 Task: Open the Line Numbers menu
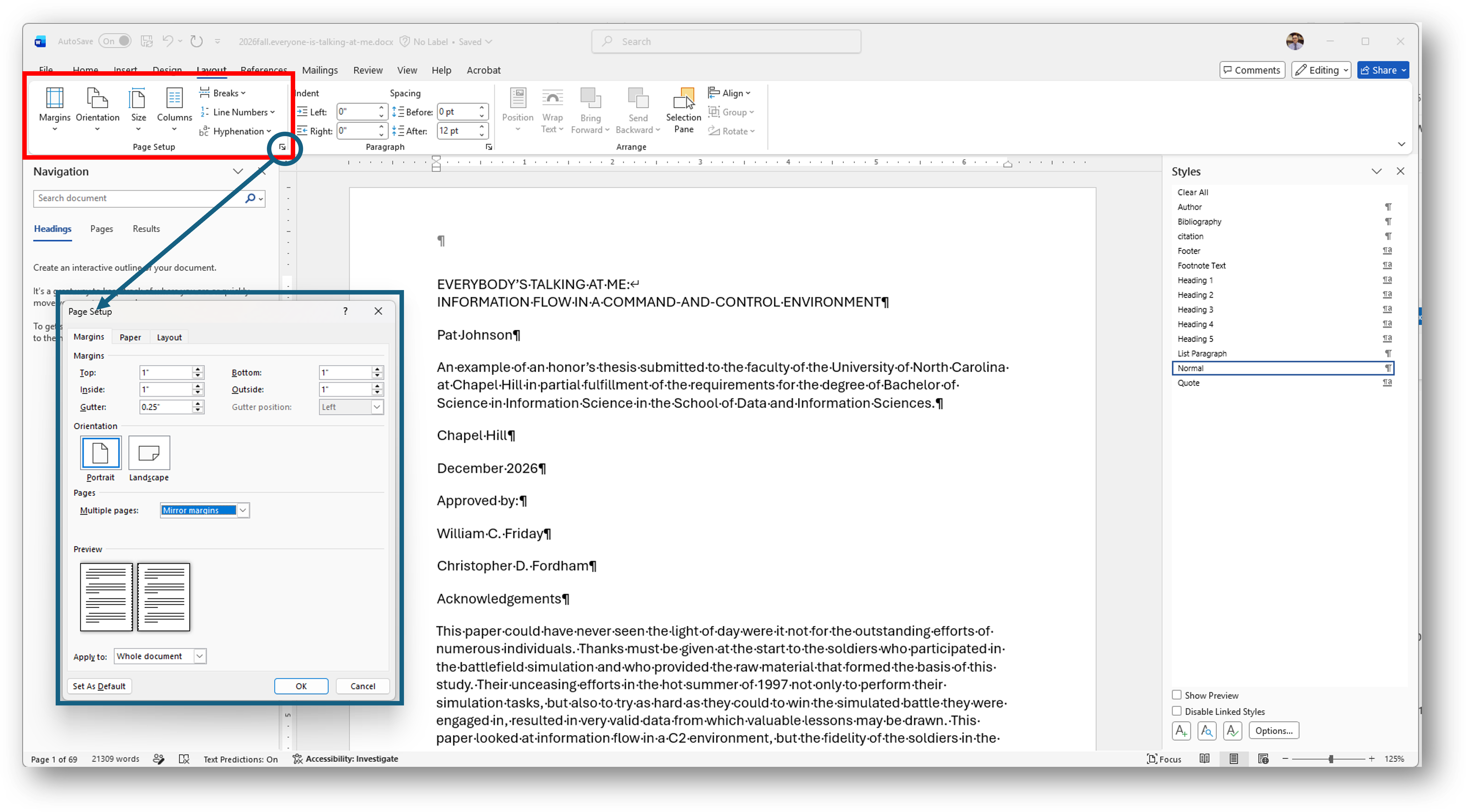(238, 112)
